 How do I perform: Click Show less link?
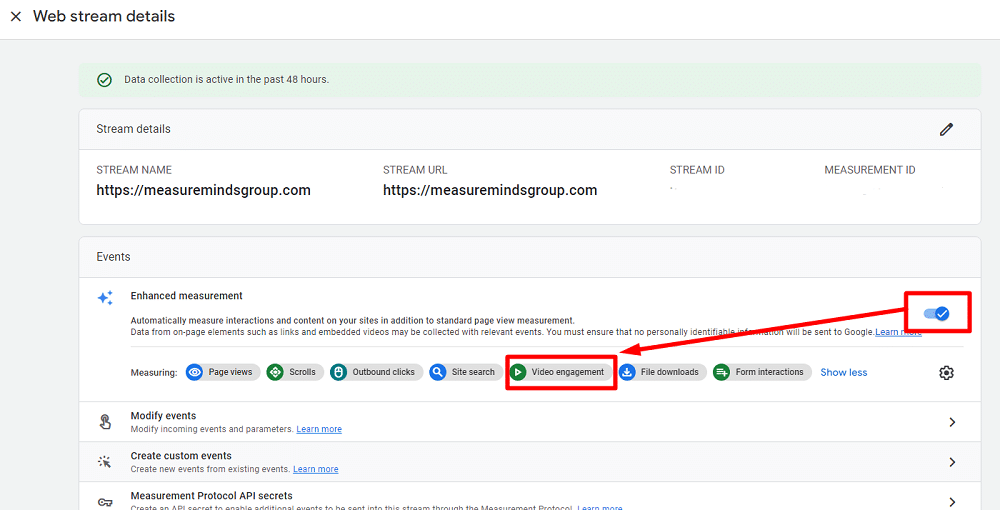(843, 372)
